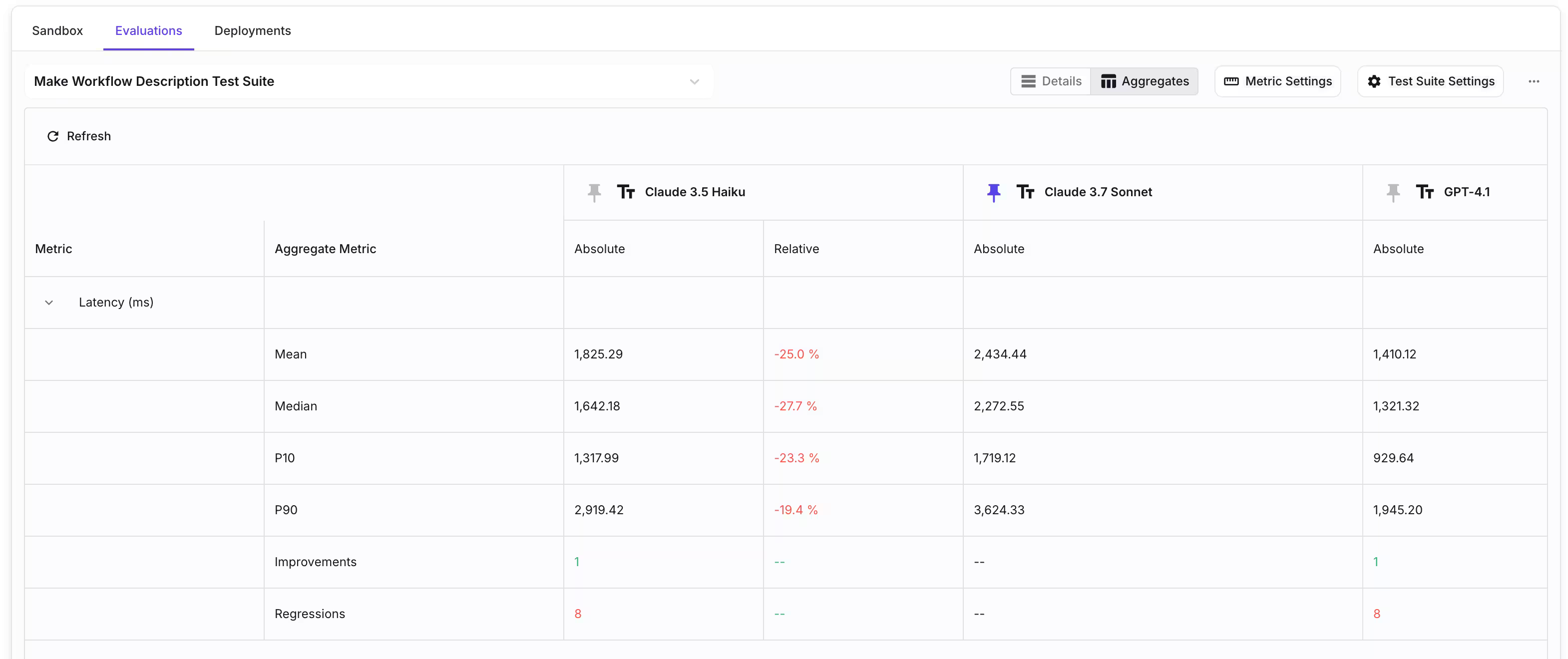
Task: Click the Refresh button label
Action: tap(89, 136)
